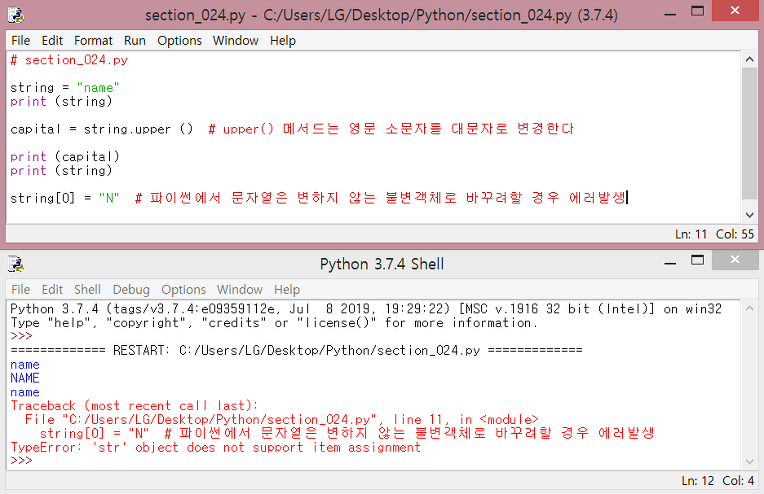Click the 'NAME' output line in Shell
The image size is (764, 494).
[25, 378]
